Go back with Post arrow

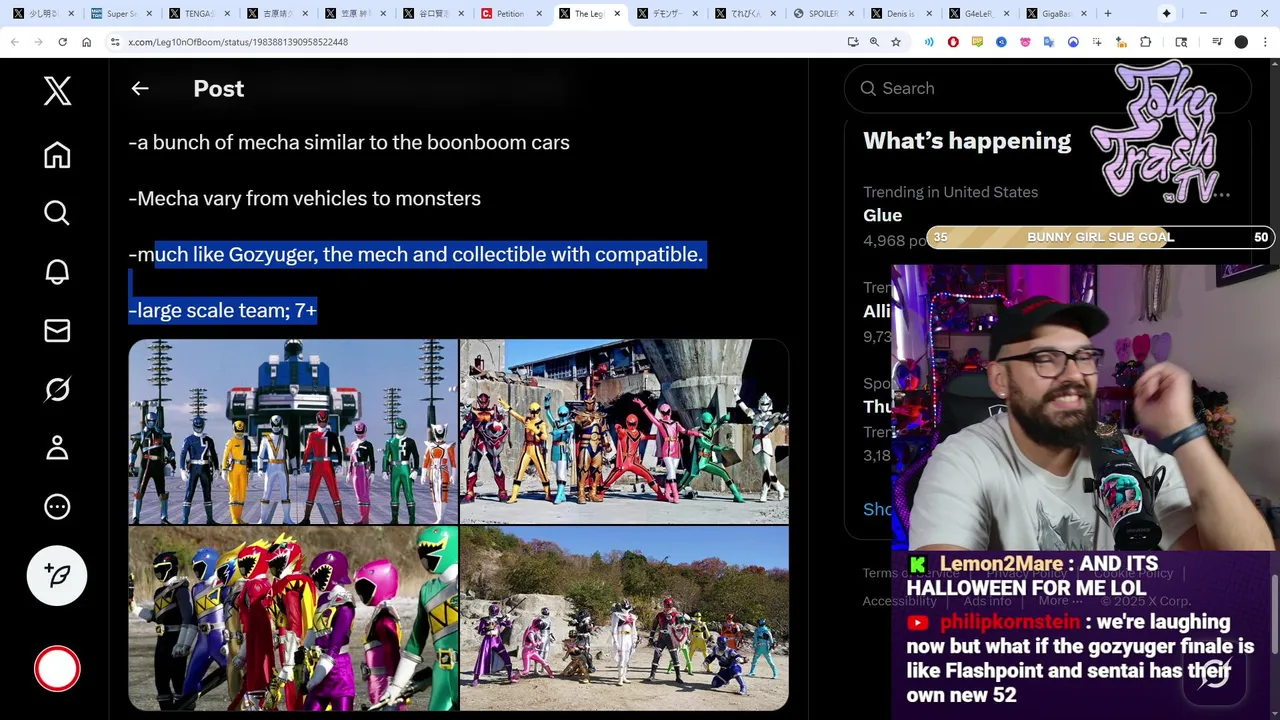(x=140, y=89)
